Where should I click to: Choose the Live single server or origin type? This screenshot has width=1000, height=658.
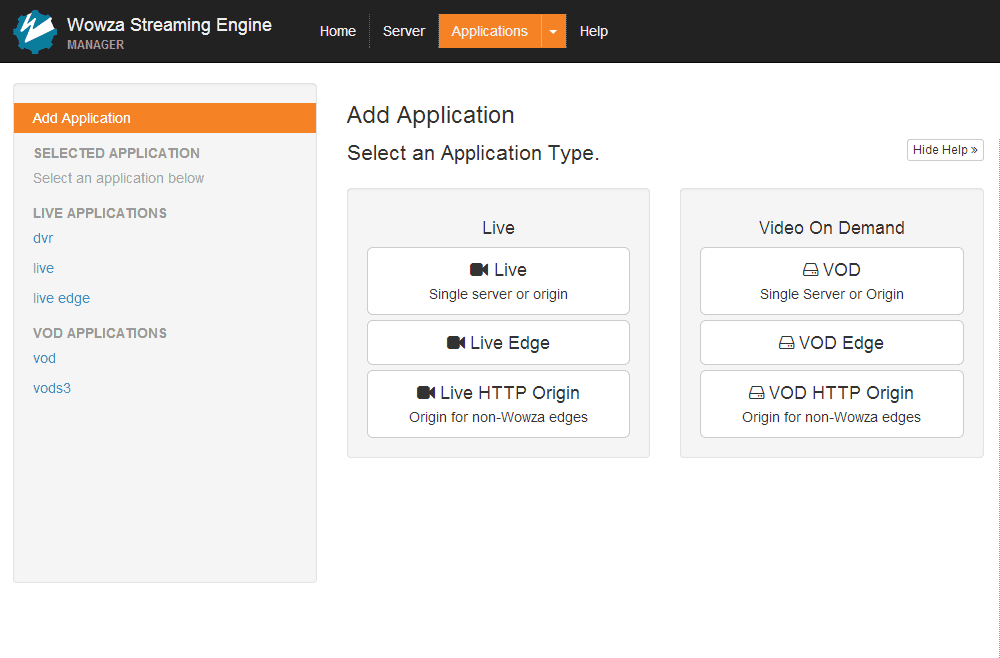click(498, 281)
